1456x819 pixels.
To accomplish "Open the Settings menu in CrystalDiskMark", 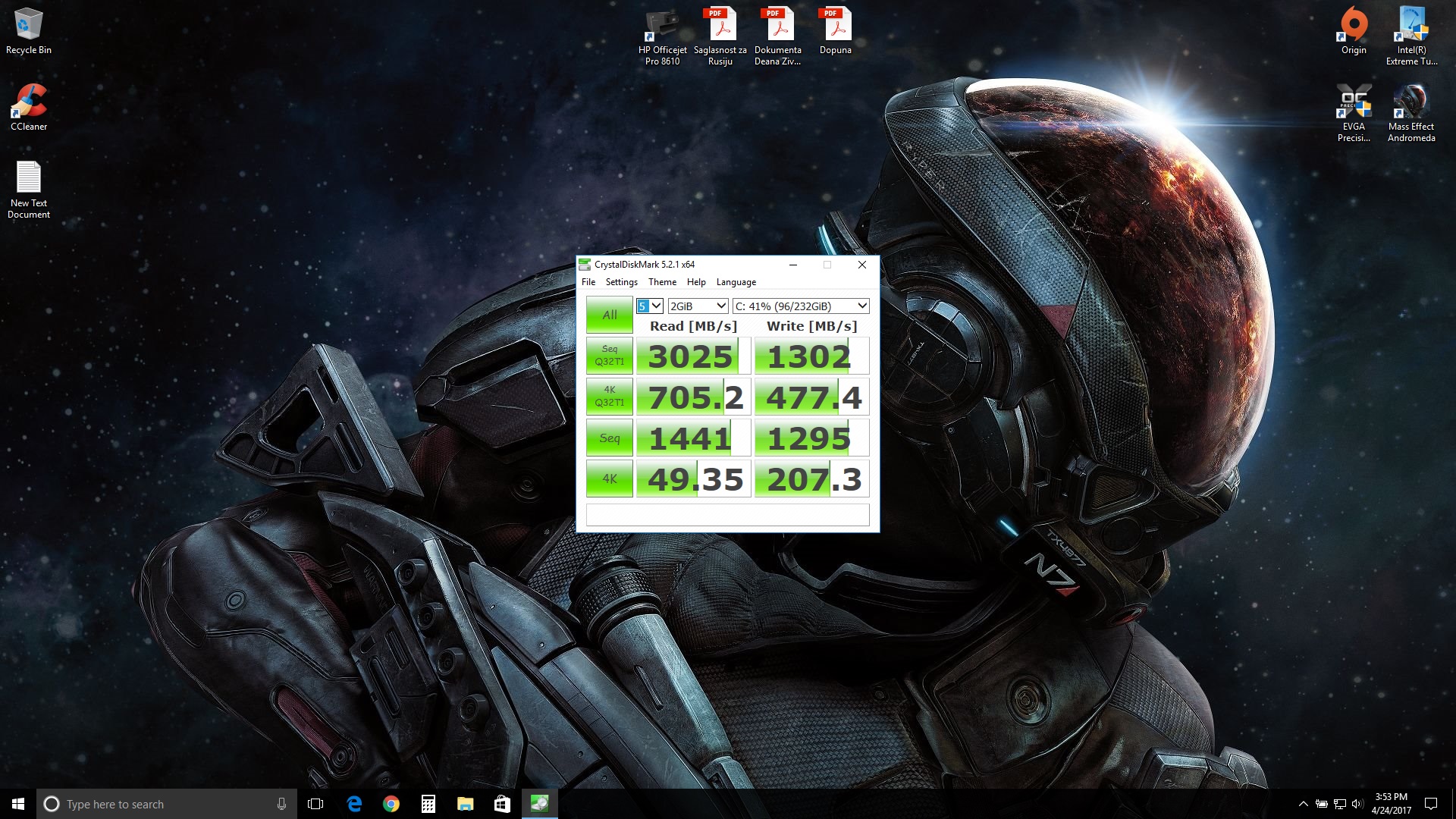I will (621, 282).
